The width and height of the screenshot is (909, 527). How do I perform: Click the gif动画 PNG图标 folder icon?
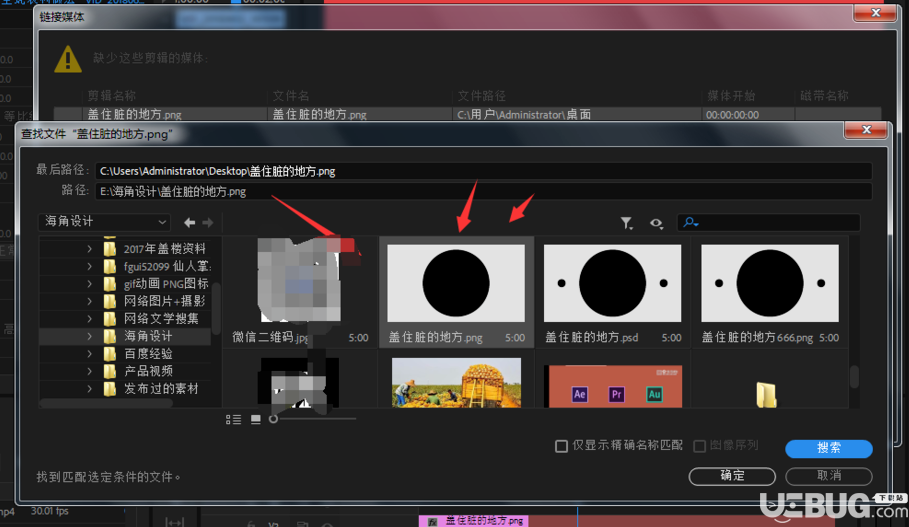coord(110,284)
